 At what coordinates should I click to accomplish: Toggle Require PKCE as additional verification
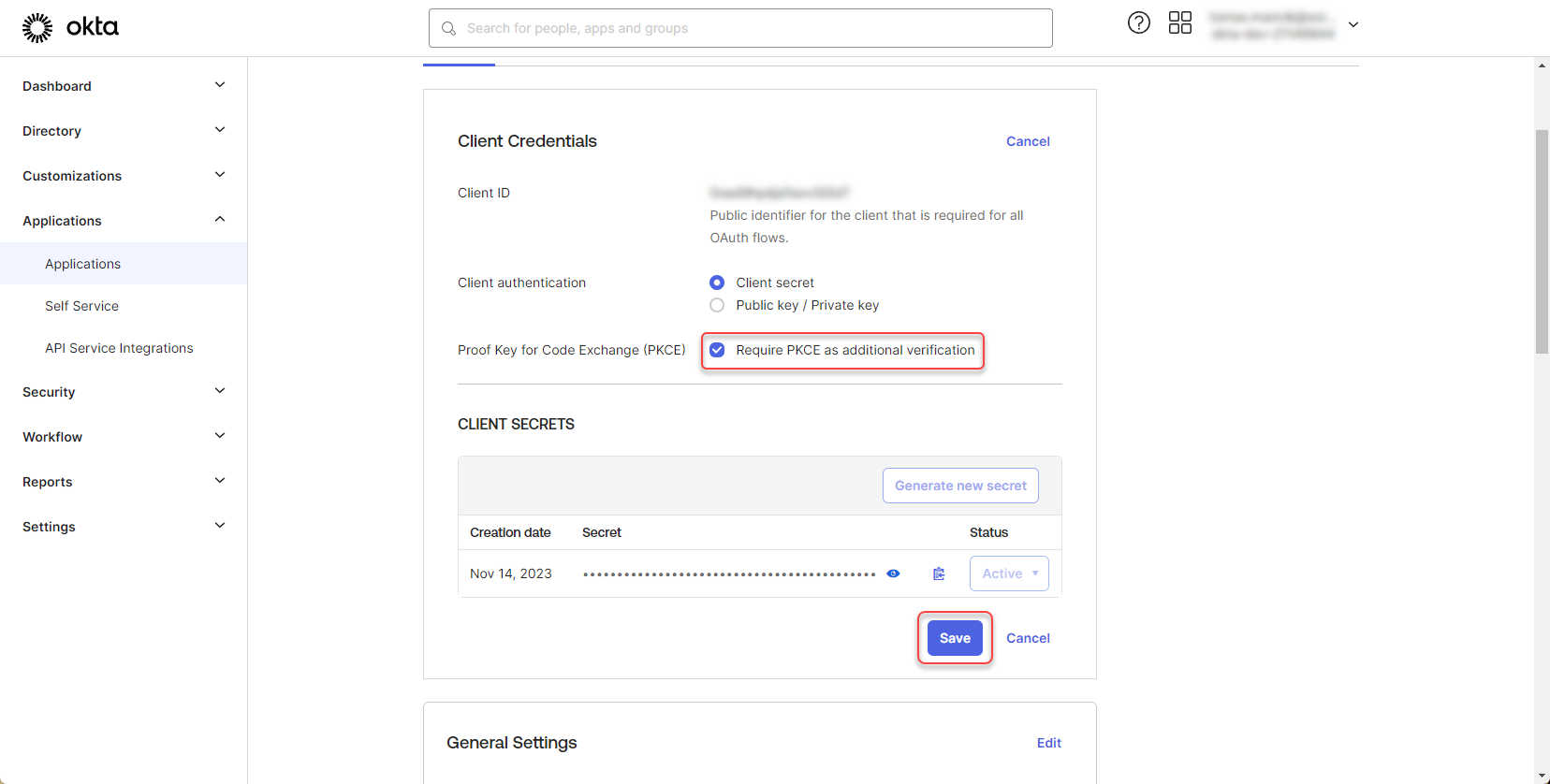pyautogui.click(x=717, y=350)
